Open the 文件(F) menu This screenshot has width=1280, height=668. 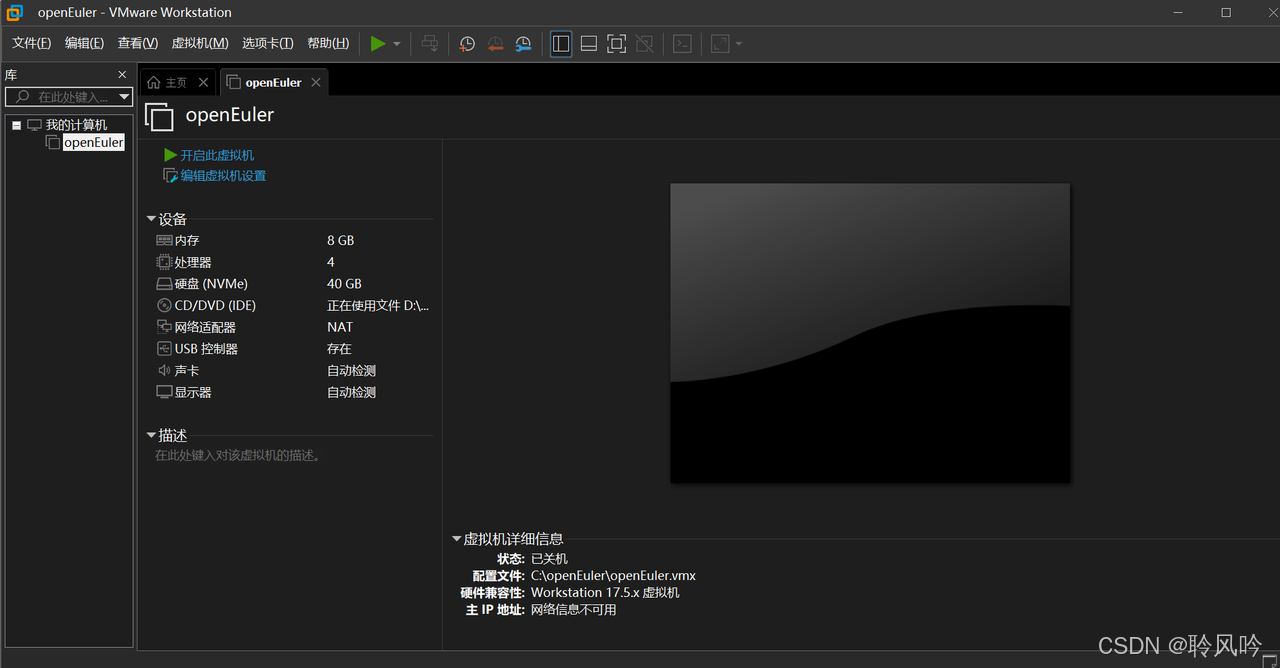point(31,43)
